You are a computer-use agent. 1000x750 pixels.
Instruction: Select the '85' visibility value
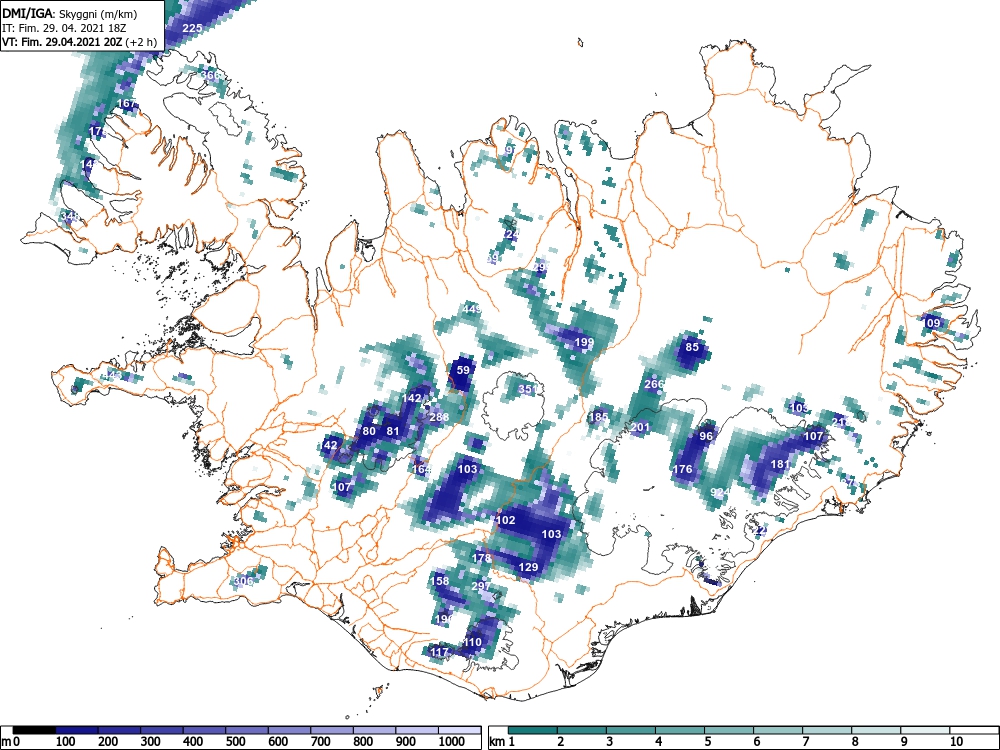tap(692, 348)
